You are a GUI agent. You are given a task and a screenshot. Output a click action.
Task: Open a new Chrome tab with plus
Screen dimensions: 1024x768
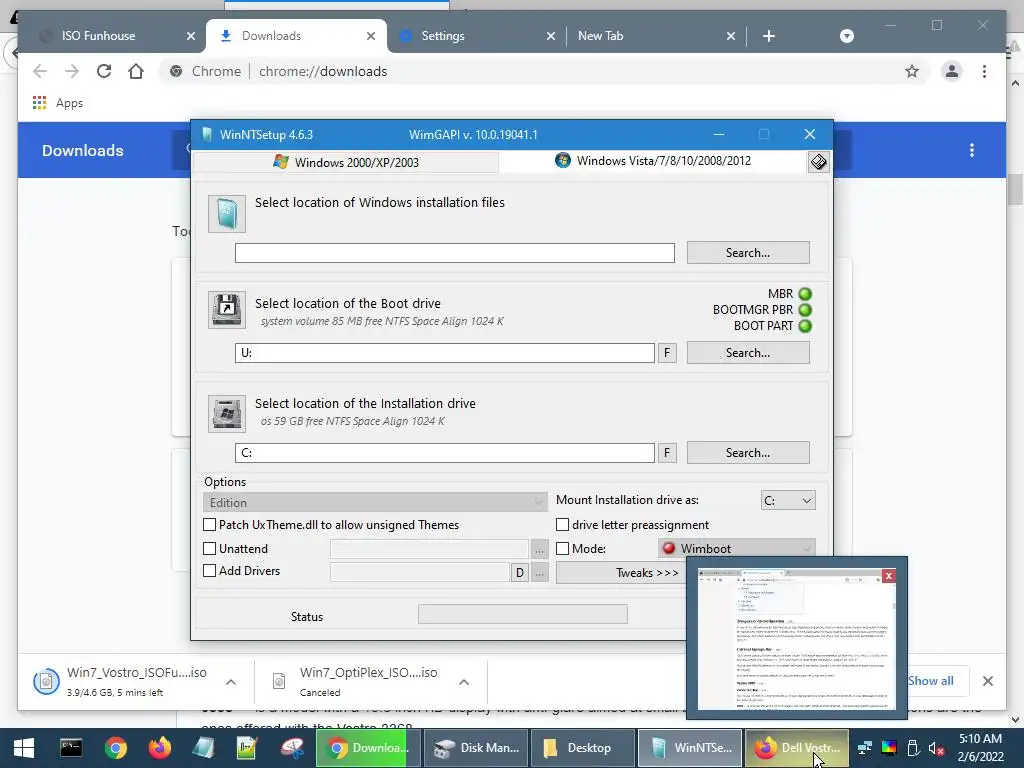[769, 36]
